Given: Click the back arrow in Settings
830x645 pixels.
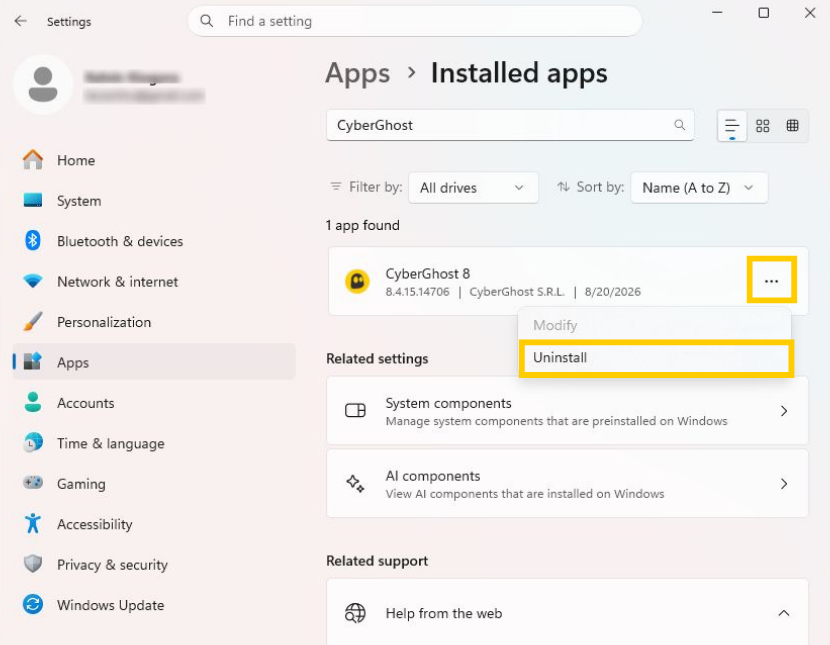Looking at the screenshot, I should click(x=21, y=21).
